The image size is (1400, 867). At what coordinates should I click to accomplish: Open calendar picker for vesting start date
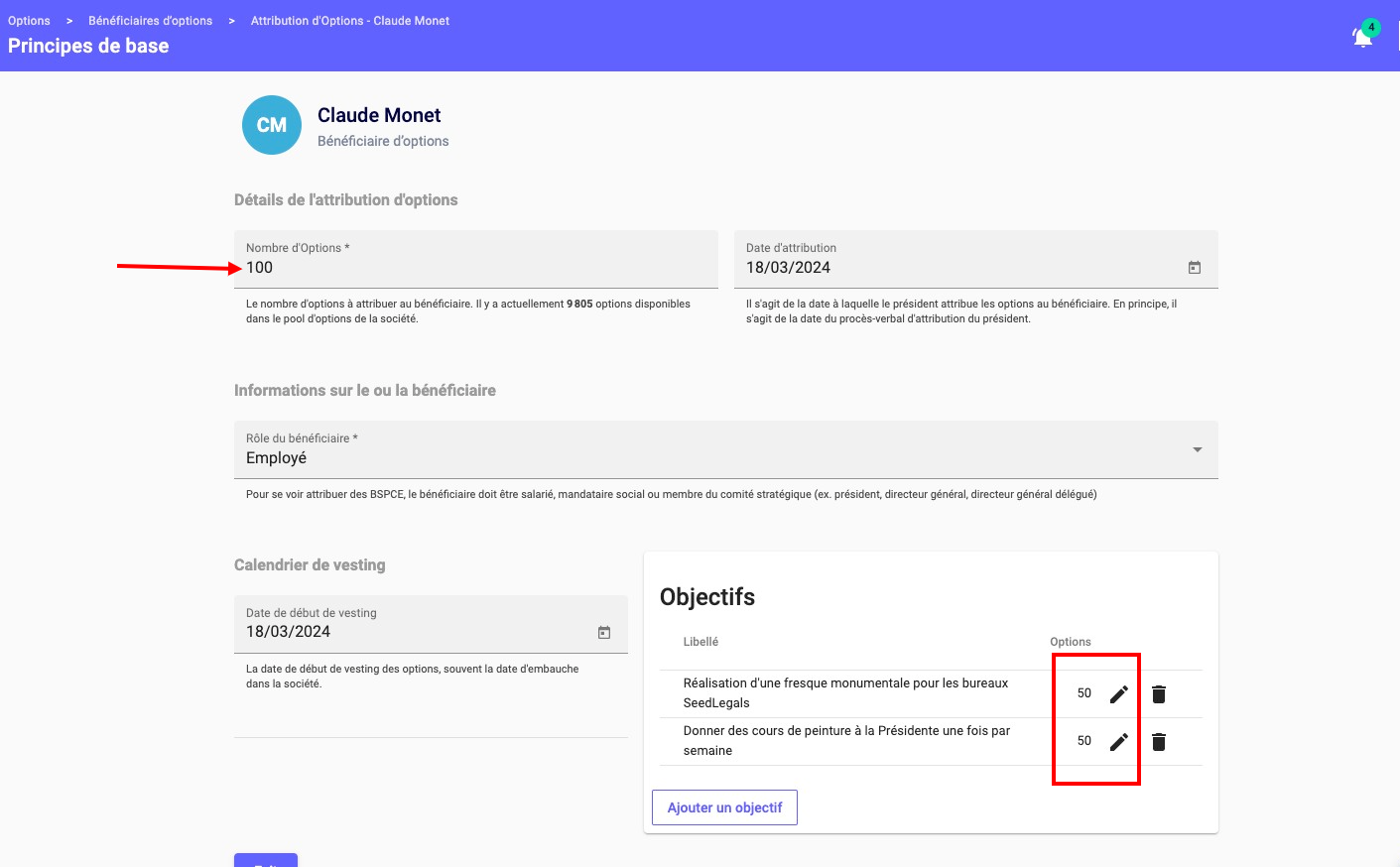604,633
